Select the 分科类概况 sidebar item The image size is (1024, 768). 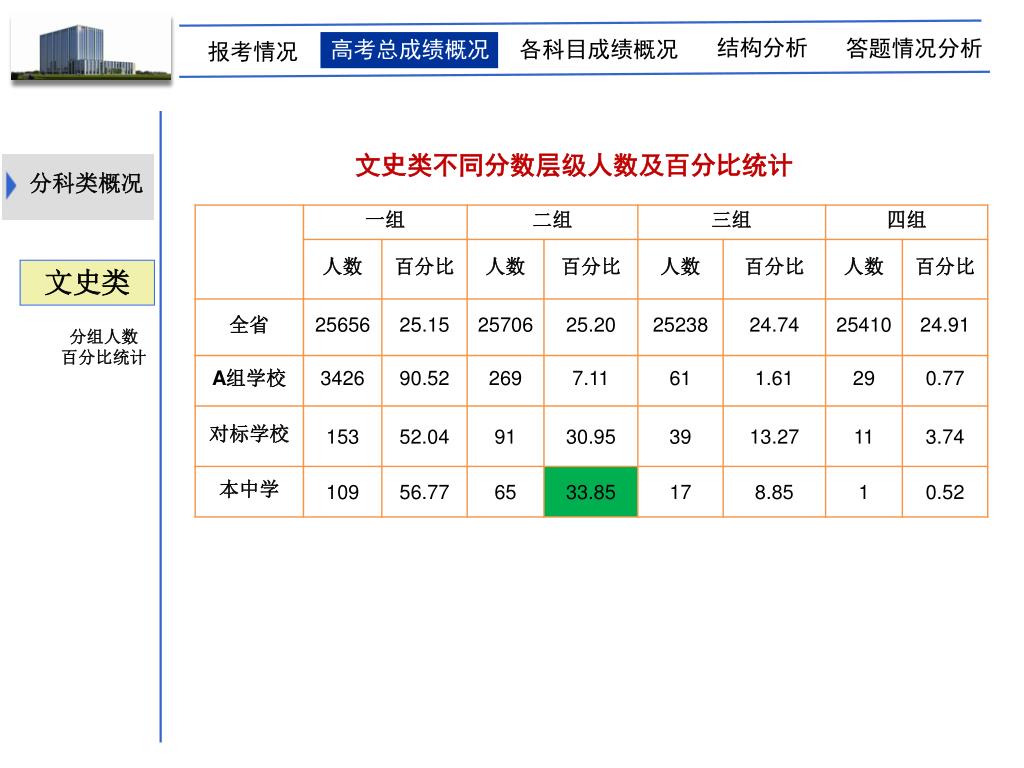pyautogui.click(x=78, y=186)
